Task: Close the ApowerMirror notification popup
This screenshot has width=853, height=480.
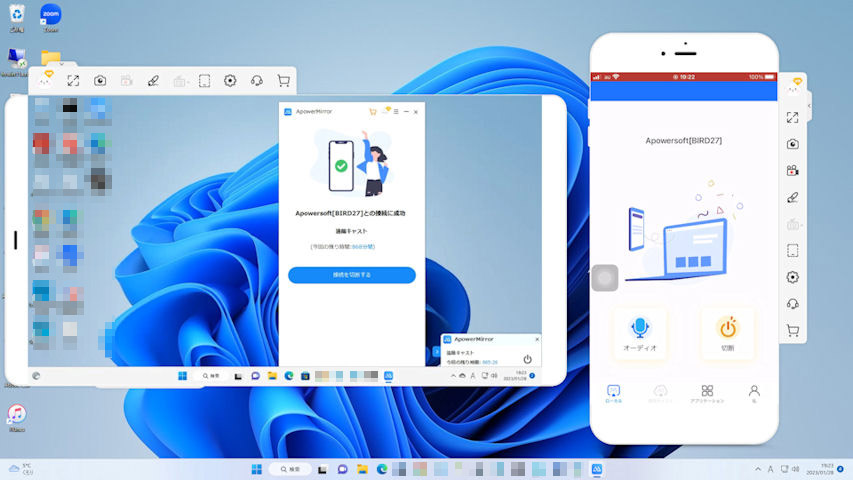Action: coord(537,339)
